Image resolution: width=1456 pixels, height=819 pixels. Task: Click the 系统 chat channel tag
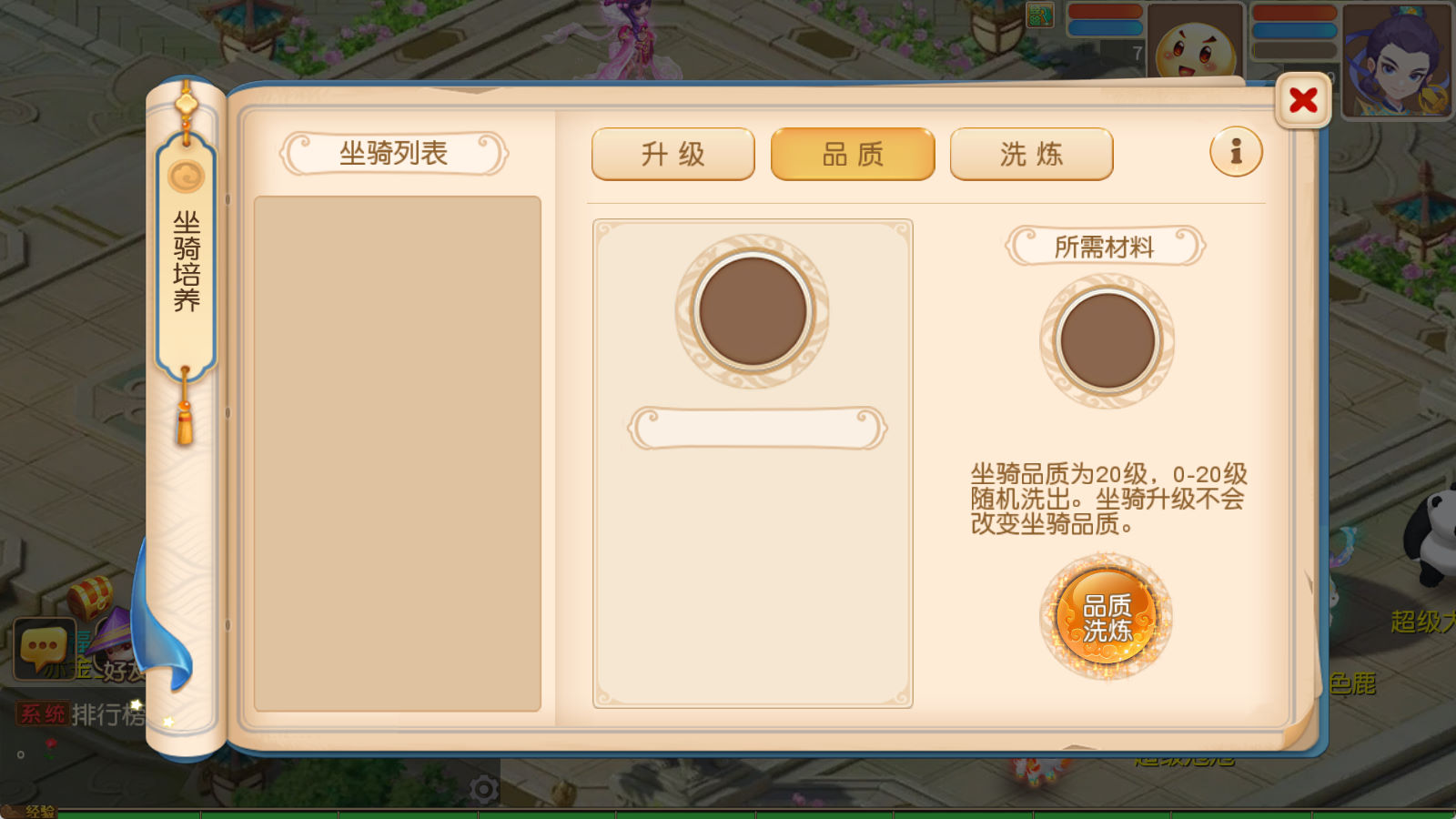[x=43, y=714]
